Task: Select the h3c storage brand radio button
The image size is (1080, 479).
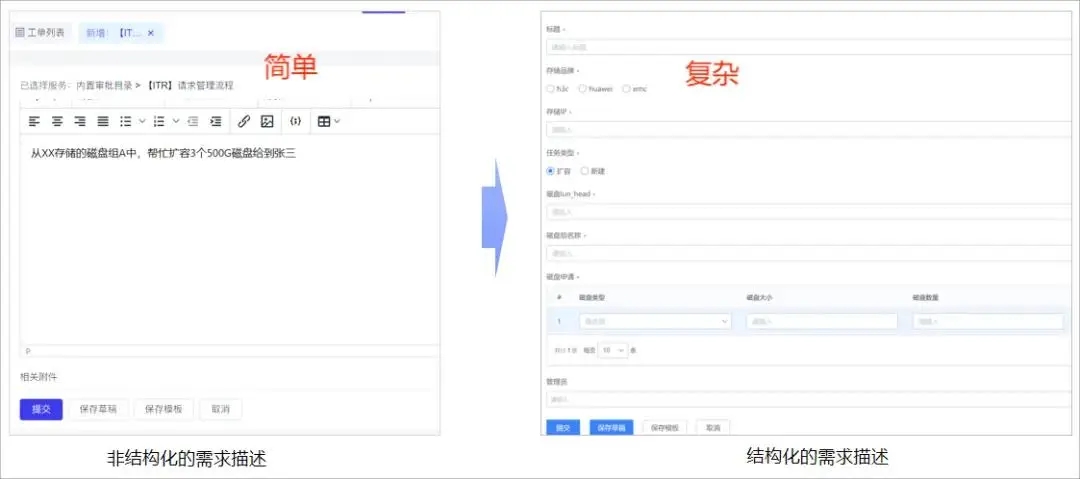Action: [551, 88]
